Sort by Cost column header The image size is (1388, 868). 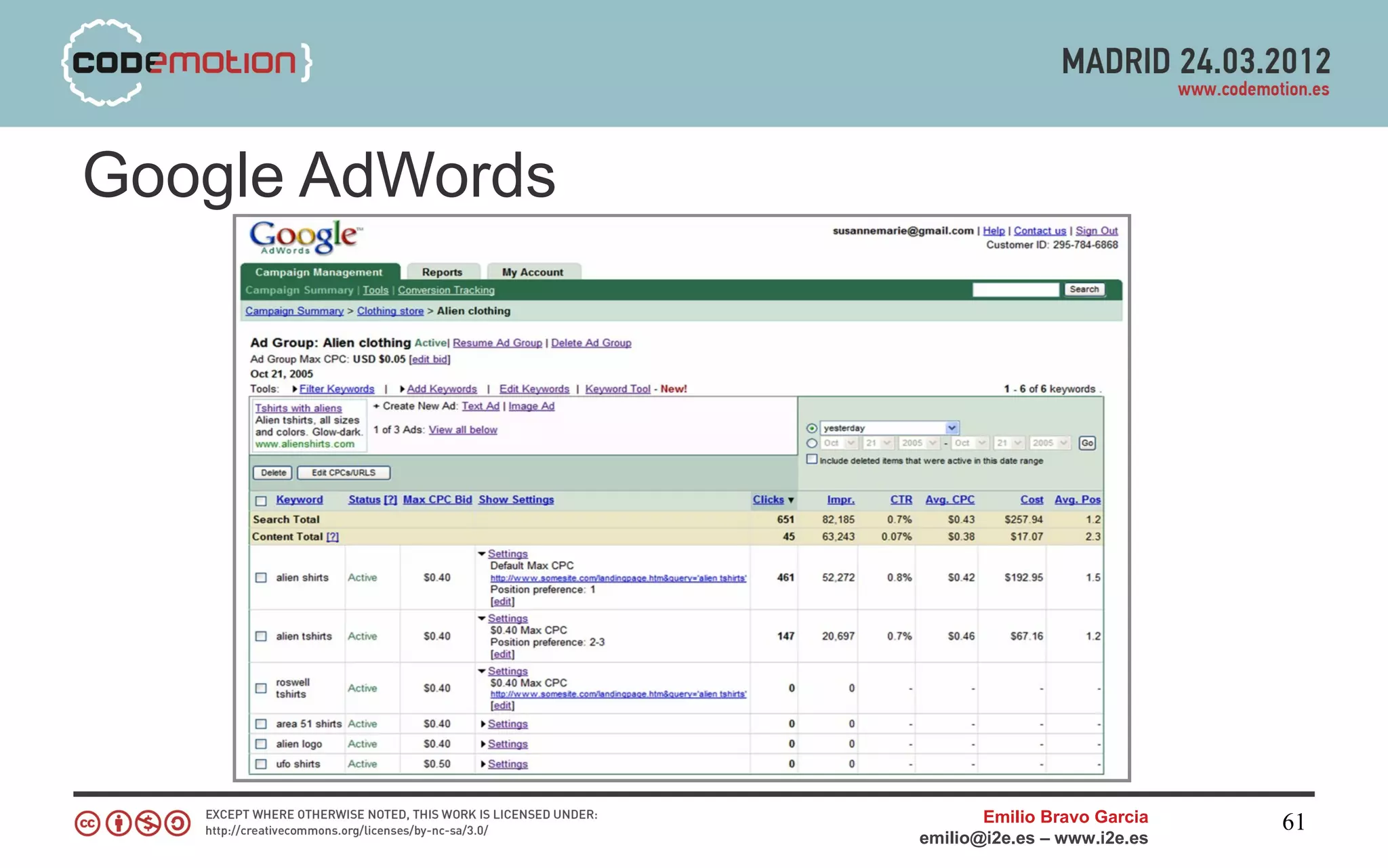pyautogui.click(x=1032, y=499)
